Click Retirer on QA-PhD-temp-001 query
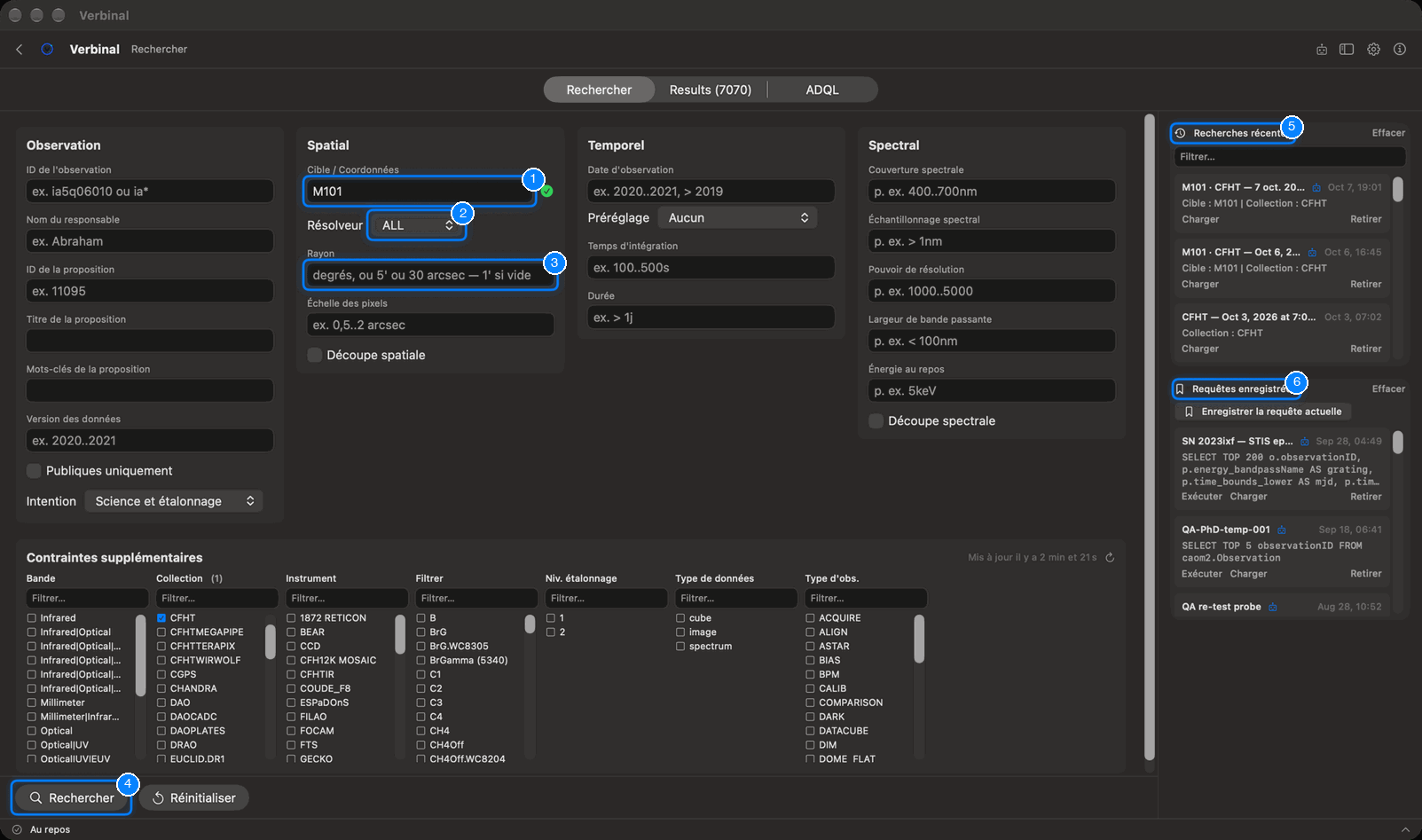 [x=1366, y=574]
